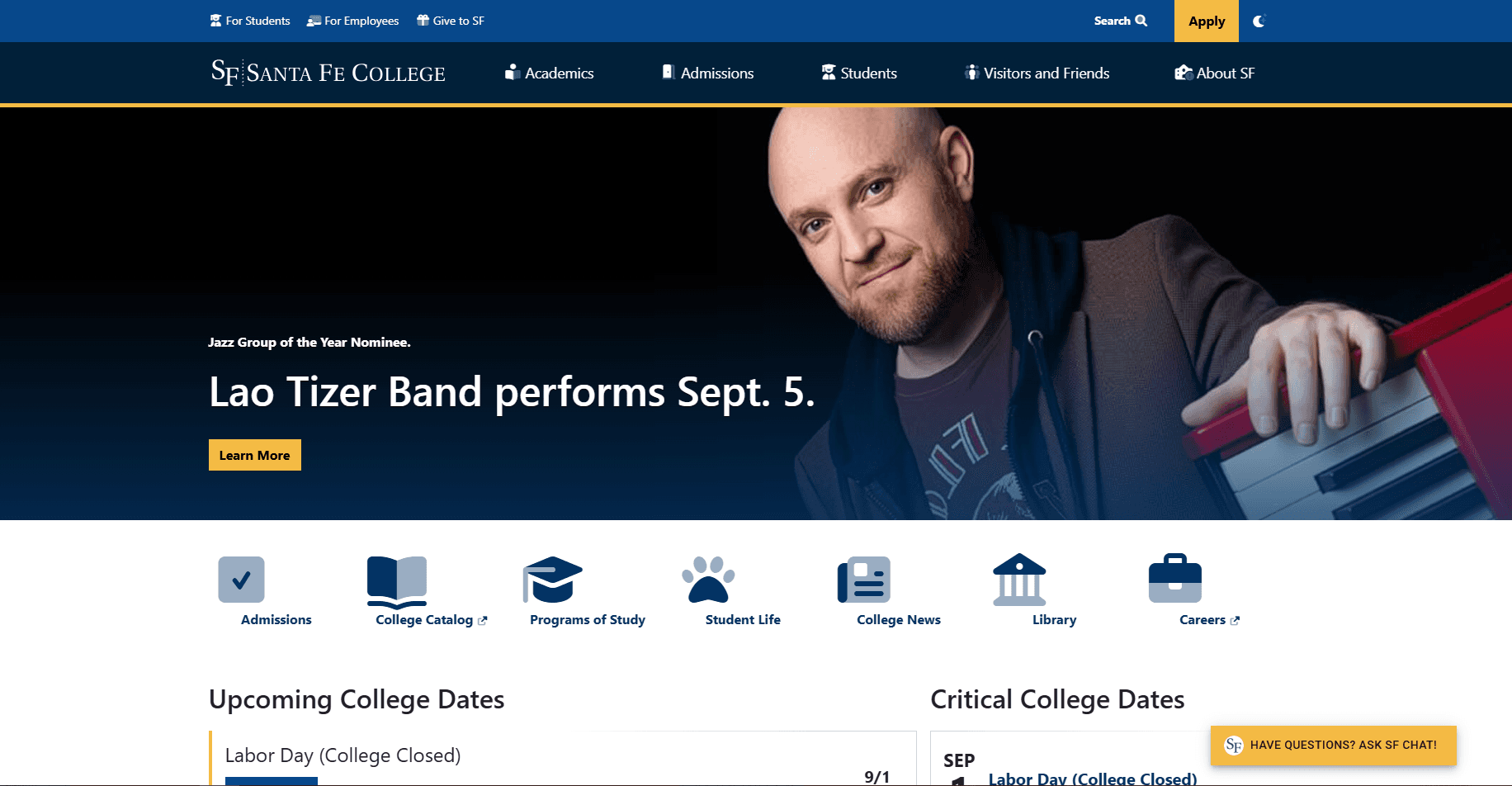Select the For Students menu item

tap(249, 21)
